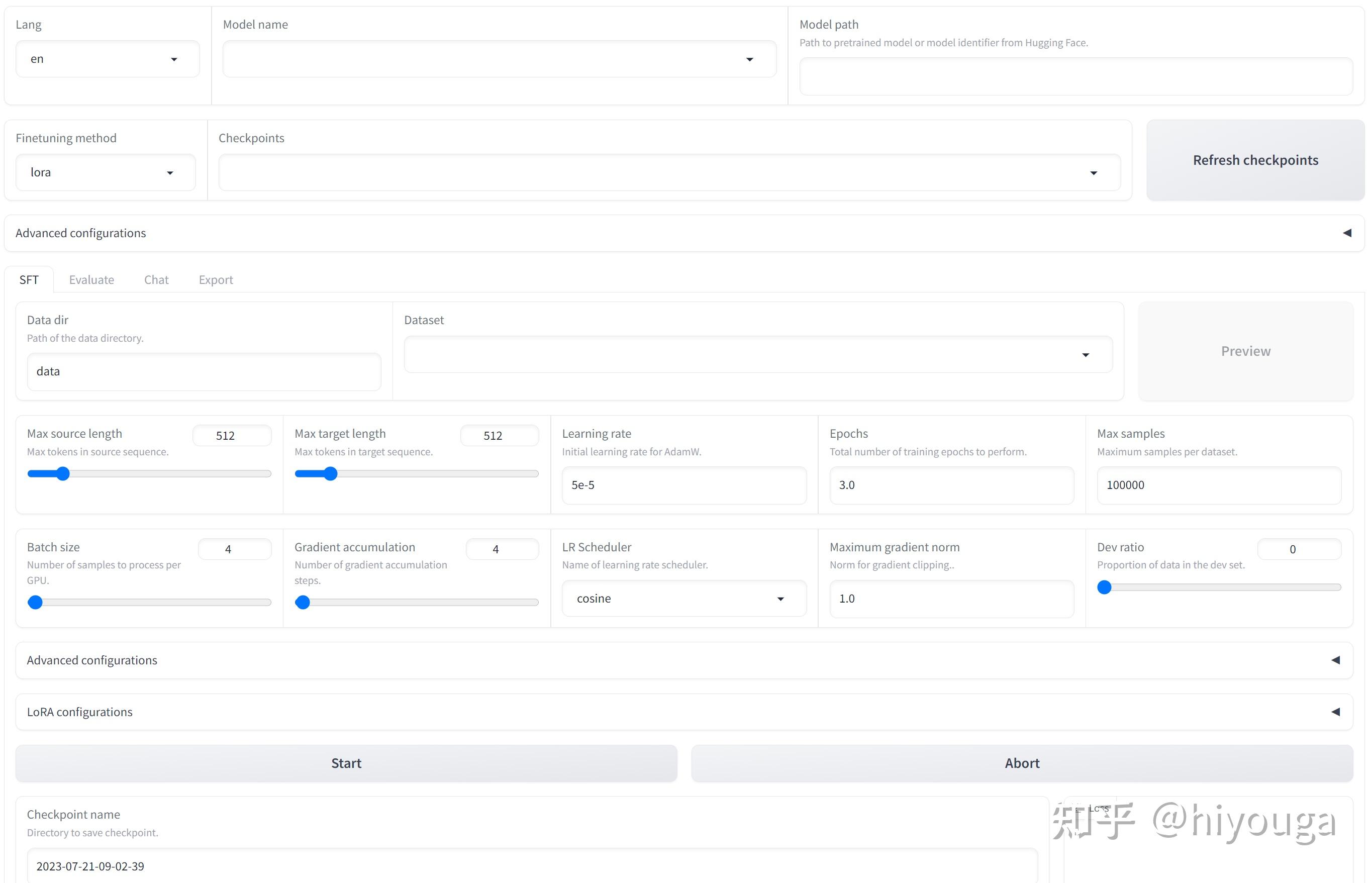
Task: Click the Refresh checkpoints button
Action: [1254, 160]
